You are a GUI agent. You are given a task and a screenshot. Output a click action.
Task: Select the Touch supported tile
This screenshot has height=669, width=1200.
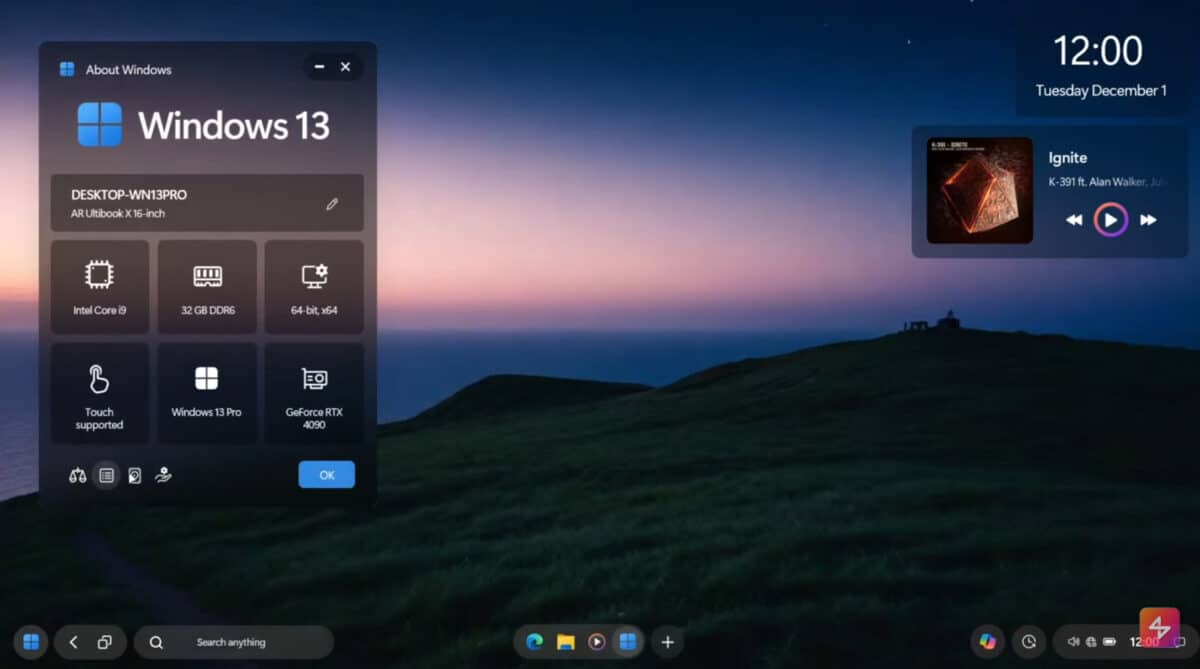coord(100,393)
